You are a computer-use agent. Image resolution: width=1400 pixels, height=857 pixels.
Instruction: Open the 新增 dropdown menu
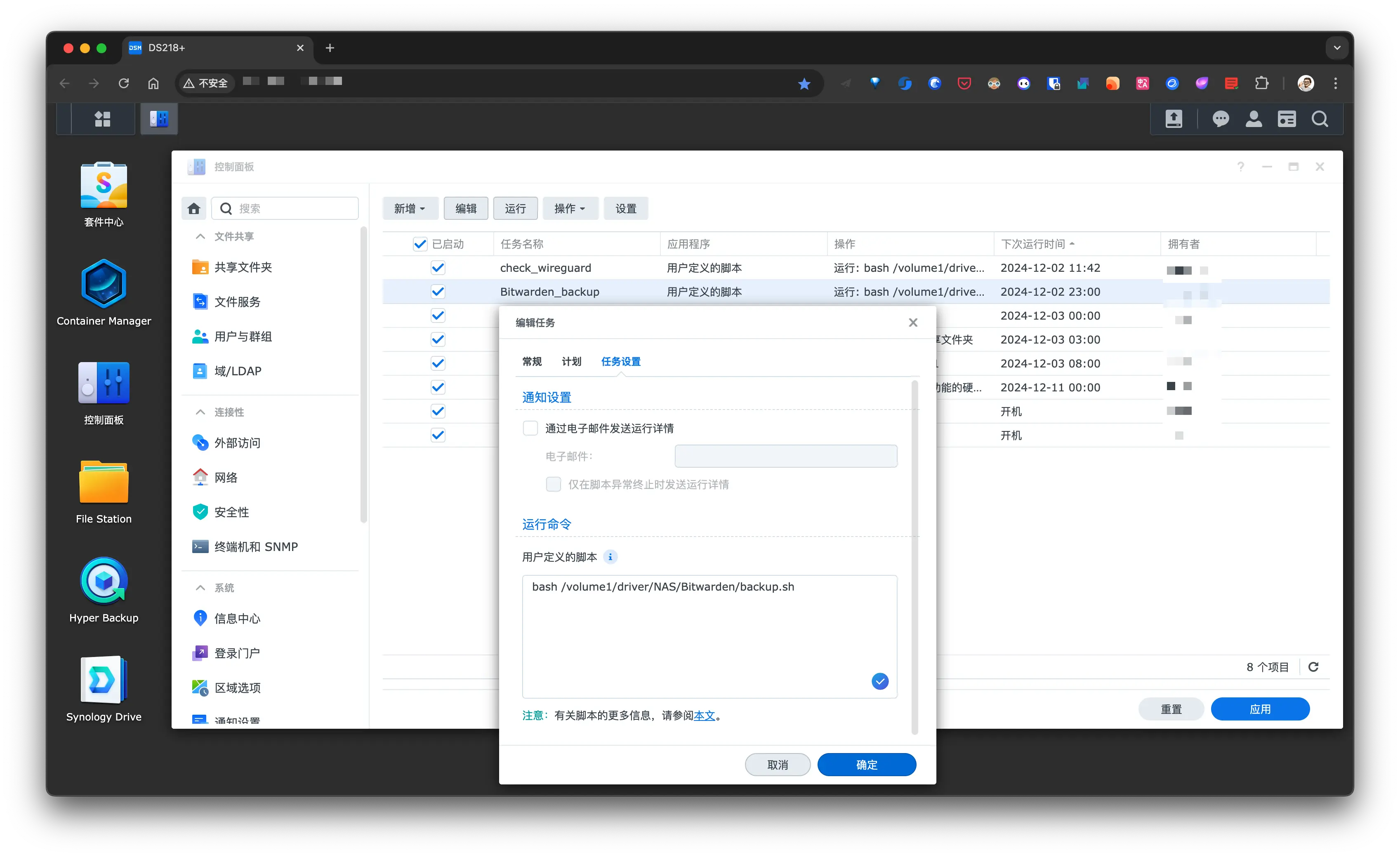410,208
